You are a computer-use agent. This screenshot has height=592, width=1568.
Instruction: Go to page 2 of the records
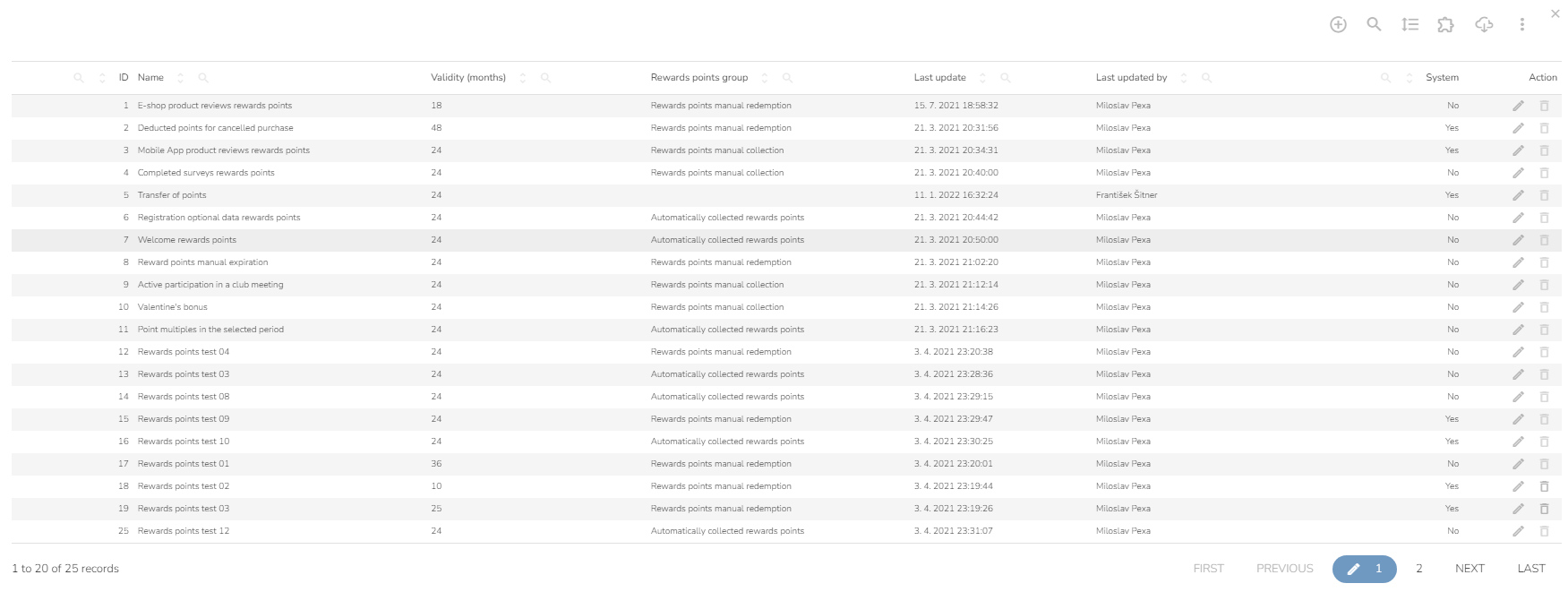click(1419, 569)
